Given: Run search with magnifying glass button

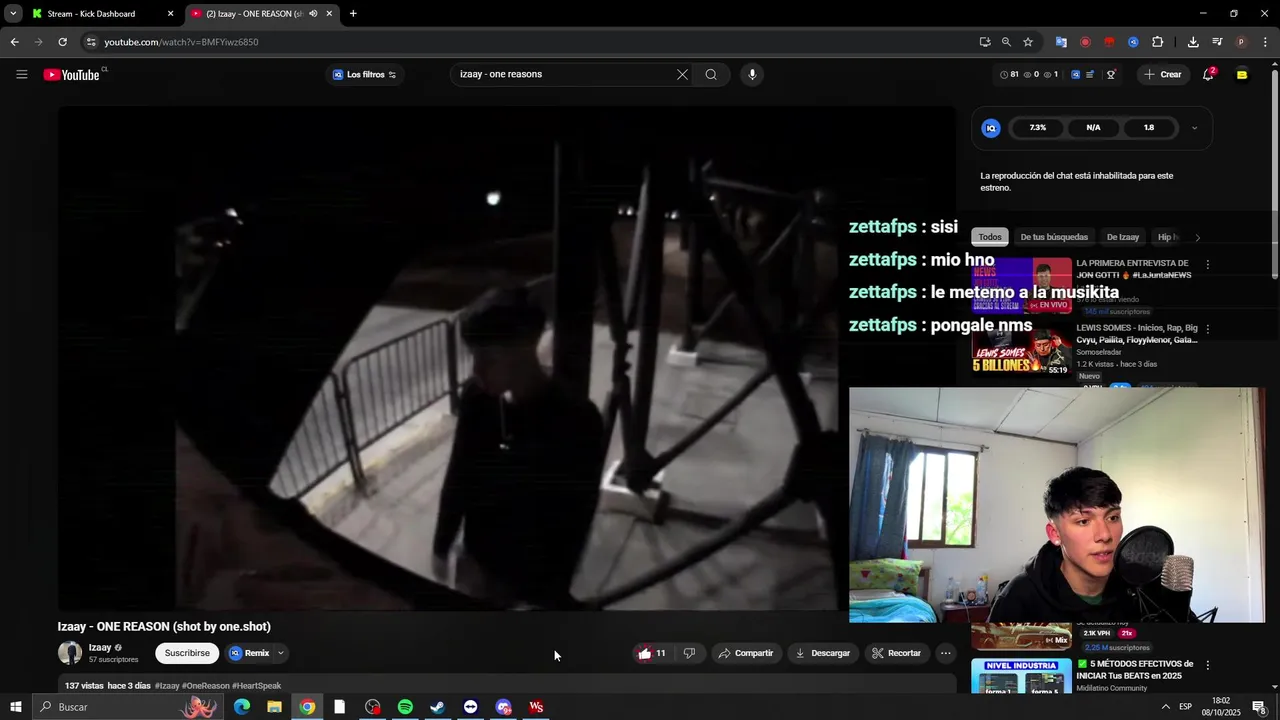Looking at the screenshot, I should (711, 74).
